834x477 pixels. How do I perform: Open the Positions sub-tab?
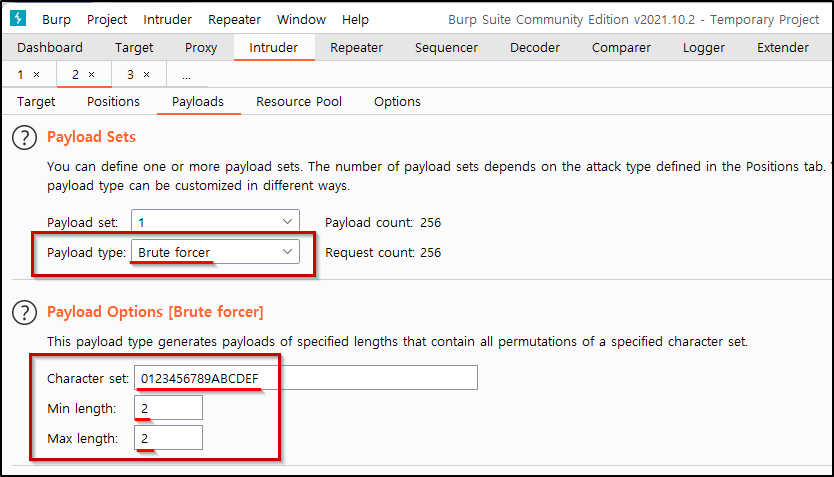tap(113, 102)
